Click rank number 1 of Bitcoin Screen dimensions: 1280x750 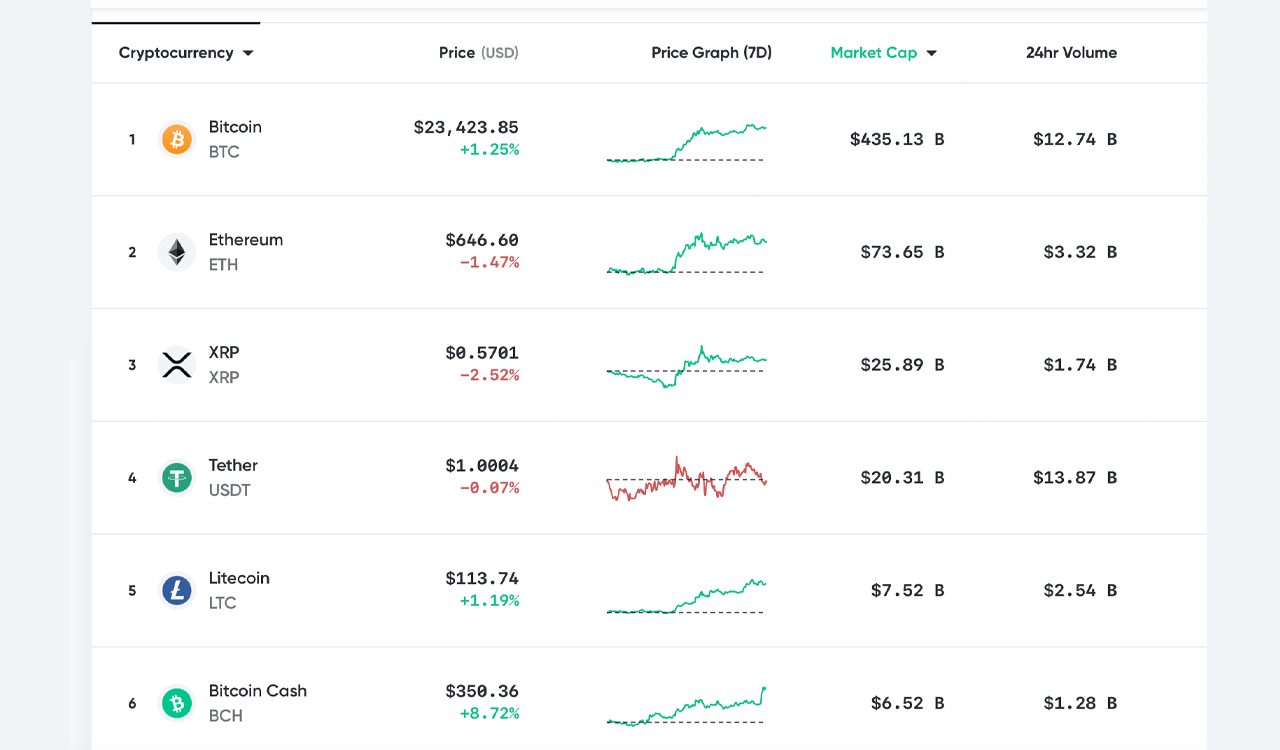click(x=132, y=140)
